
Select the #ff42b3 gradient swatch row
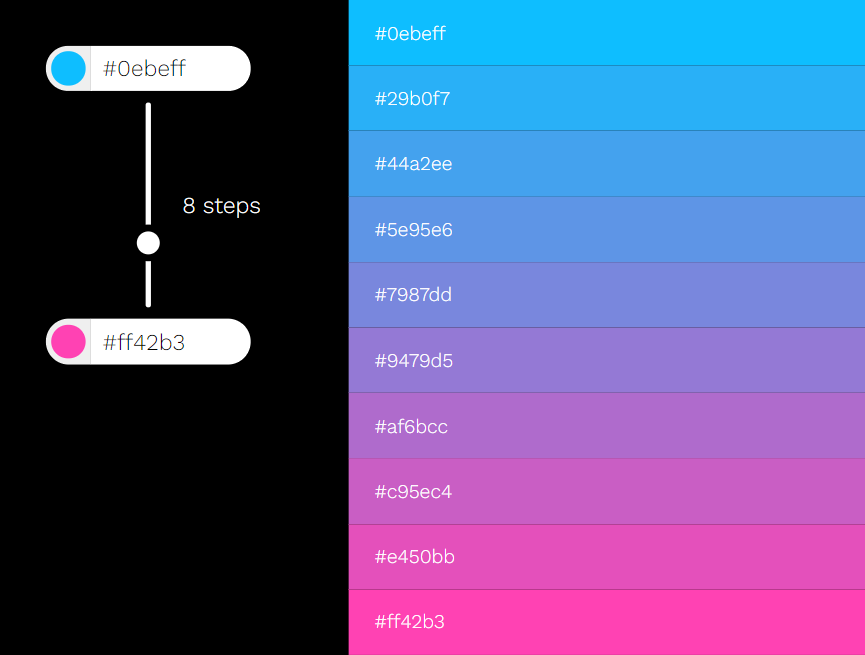[607, 622]
